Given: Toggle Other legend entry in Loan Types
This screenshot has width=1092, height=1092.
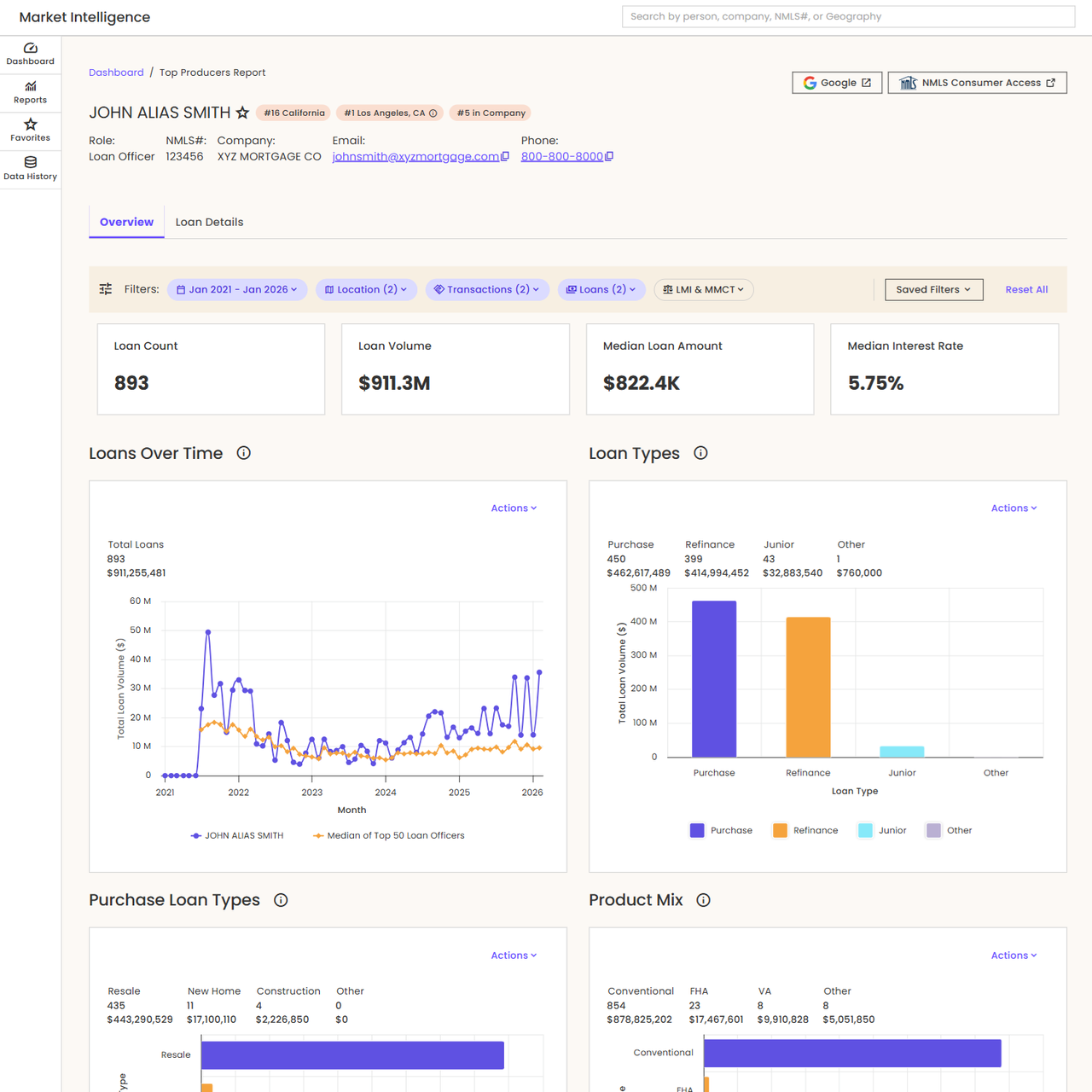Looking at the screenshot, I should click(x=949, y=831).
